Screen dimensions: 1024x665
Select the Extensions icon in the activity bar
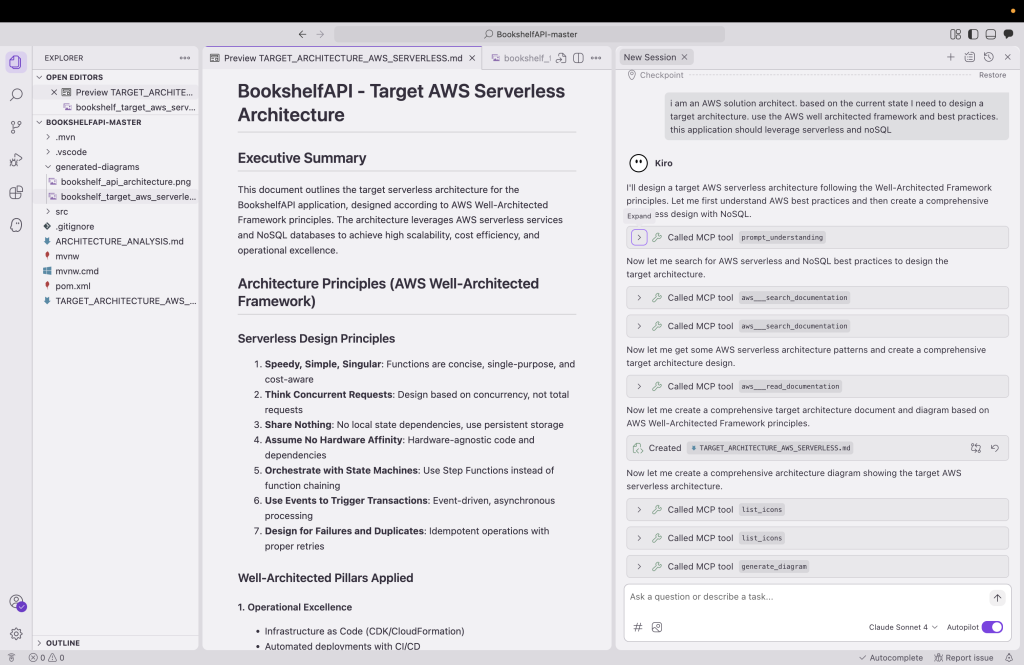pyautogui.click(x=14, y=192)
